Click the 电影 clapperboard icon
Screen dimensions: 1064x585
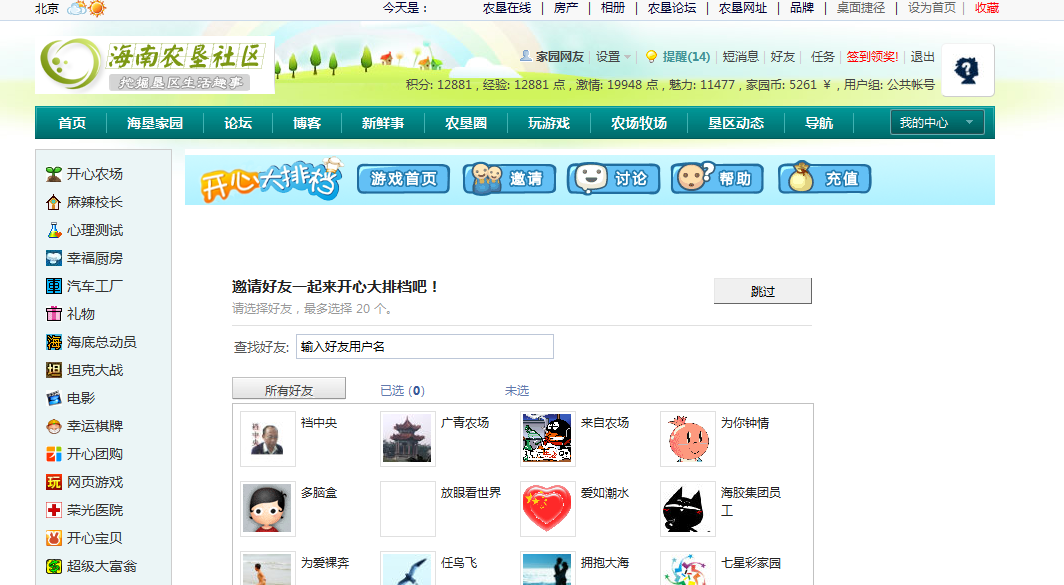[54, 398]
